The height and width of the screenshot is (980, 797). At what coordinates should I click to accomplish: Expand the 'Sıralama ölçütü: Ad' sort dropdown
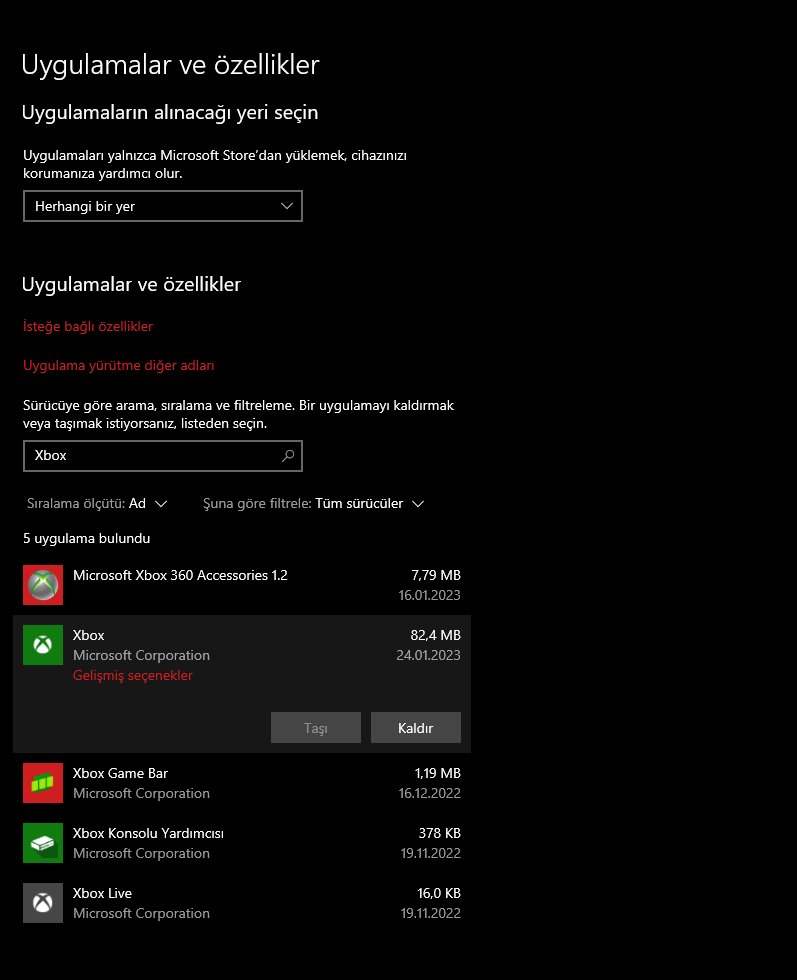point(97,504)
